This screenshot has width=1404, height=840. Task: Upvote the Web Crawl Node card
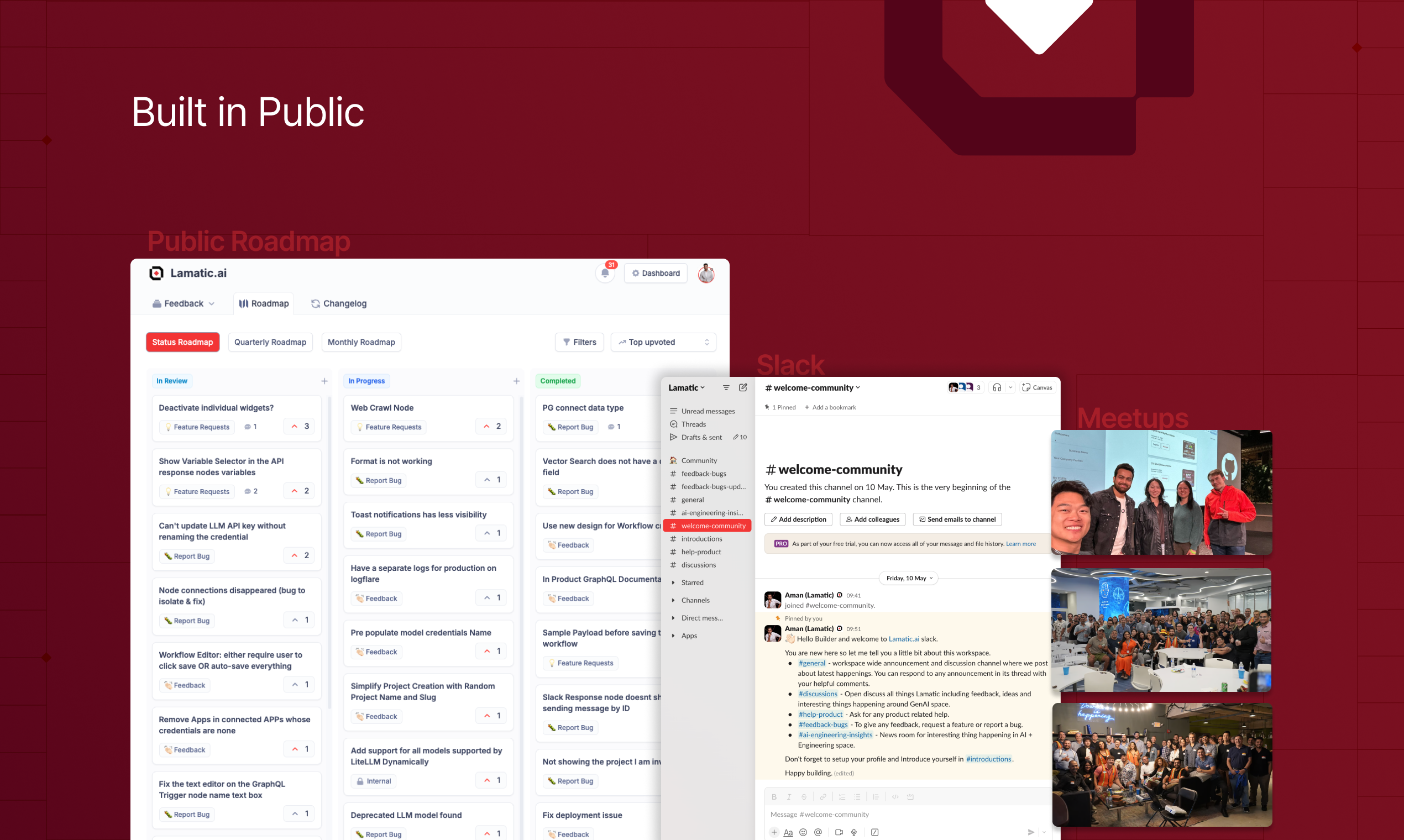(491, 426)
